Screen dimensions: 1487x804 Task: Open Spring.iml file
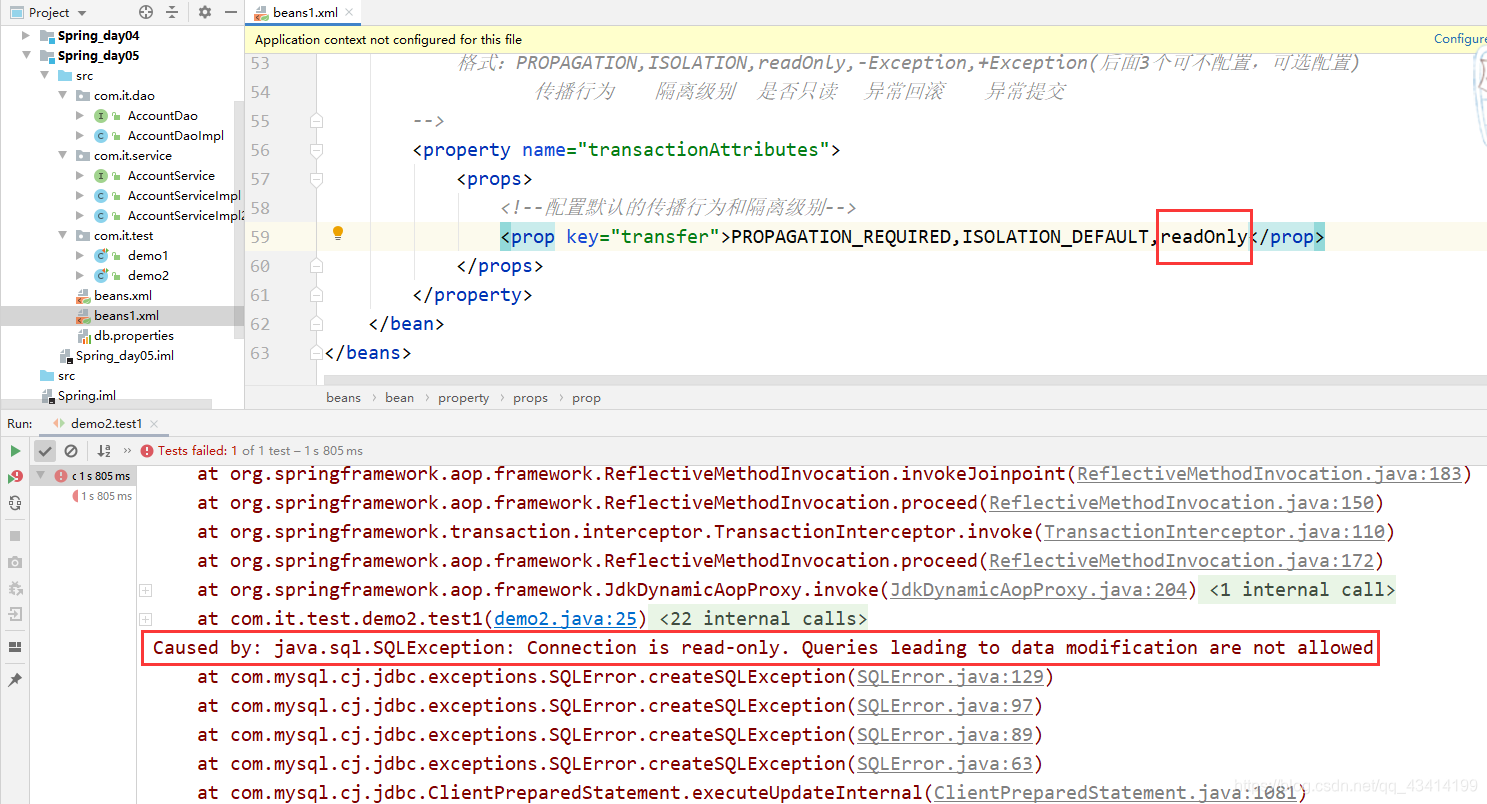click(x=86, y=395)
